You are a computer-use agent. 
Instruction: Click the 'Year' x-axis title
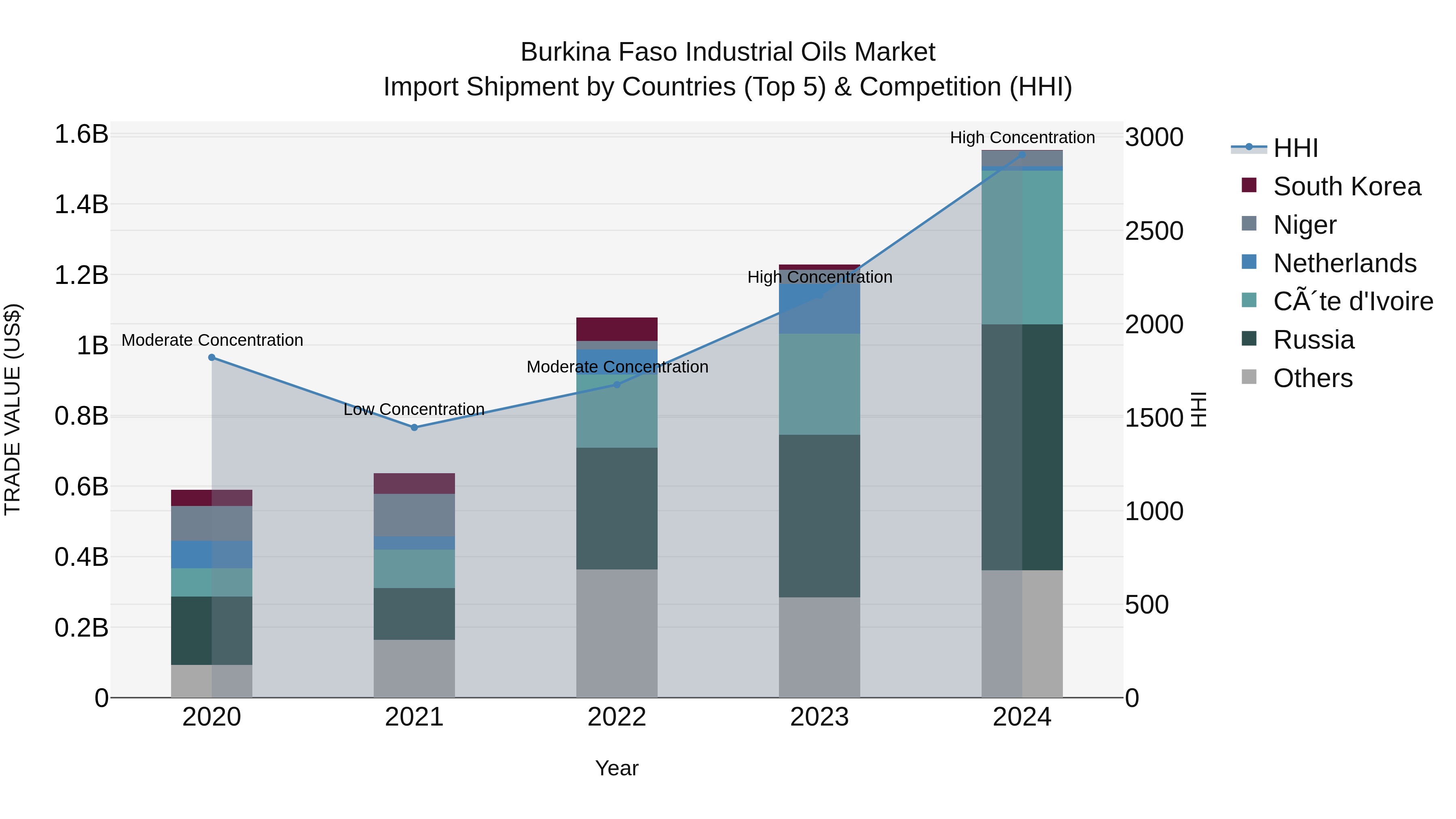point(617,768)
